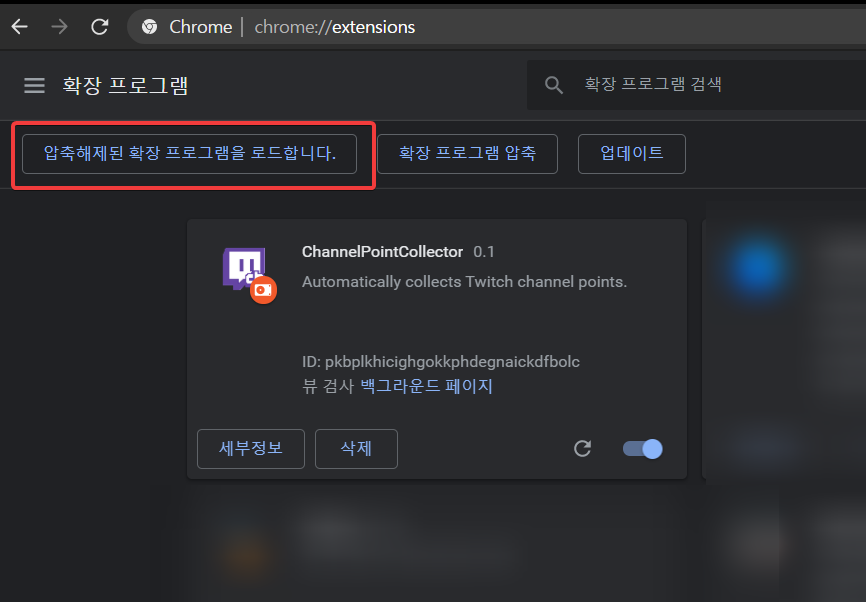Disable the ChannelPointCollector extension

[x=641, y=449]
